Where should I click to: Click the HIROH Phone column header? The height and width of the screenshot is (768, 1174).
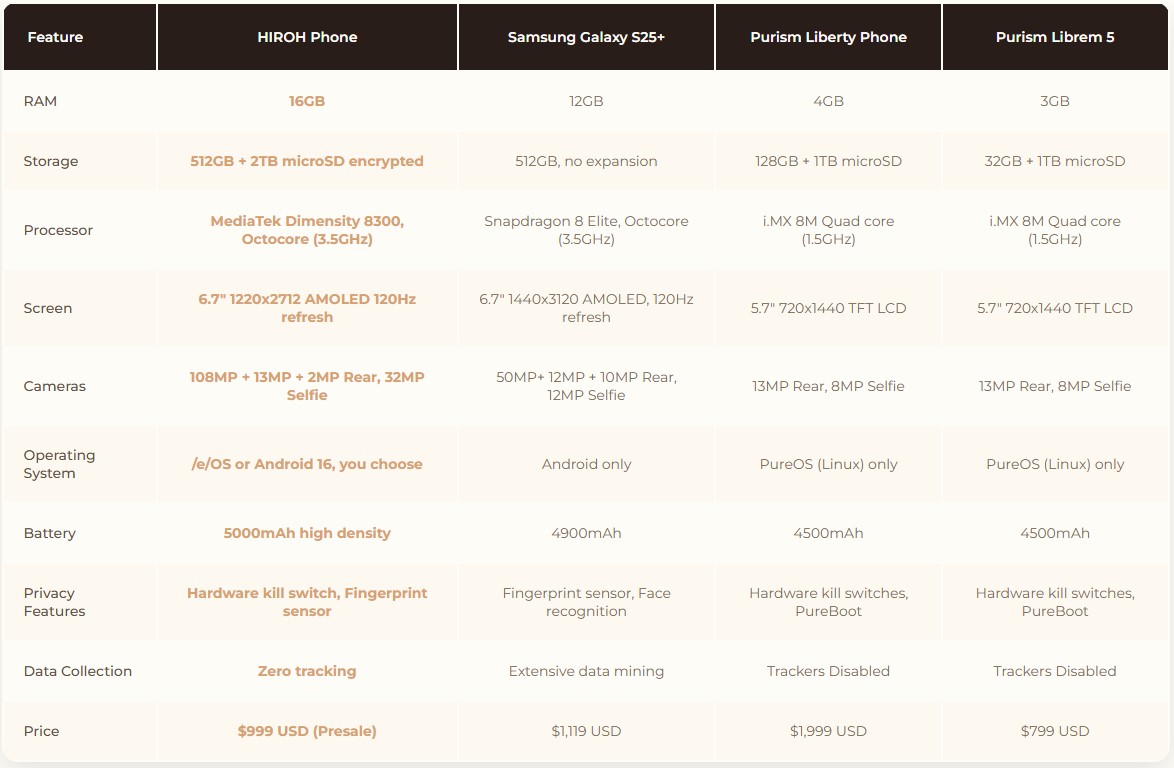pyautogui.click(x=307, y=37)
